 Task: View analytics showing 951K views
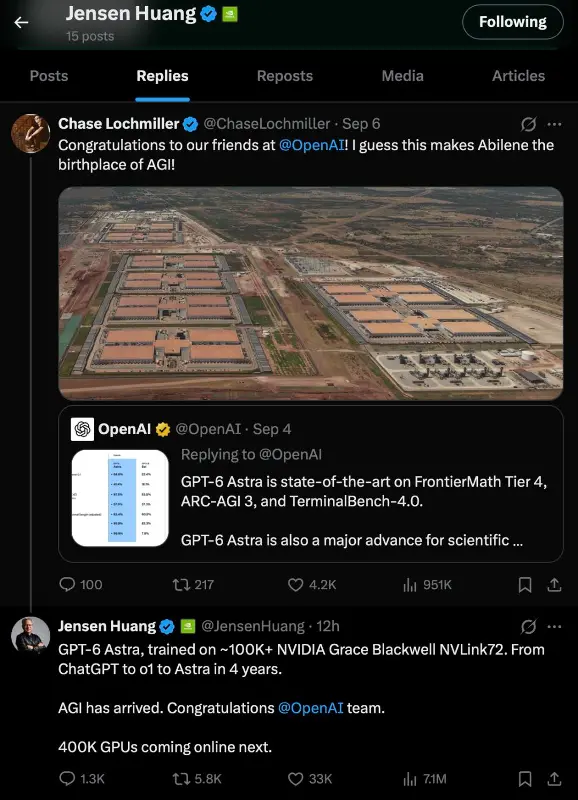[427, 585]
